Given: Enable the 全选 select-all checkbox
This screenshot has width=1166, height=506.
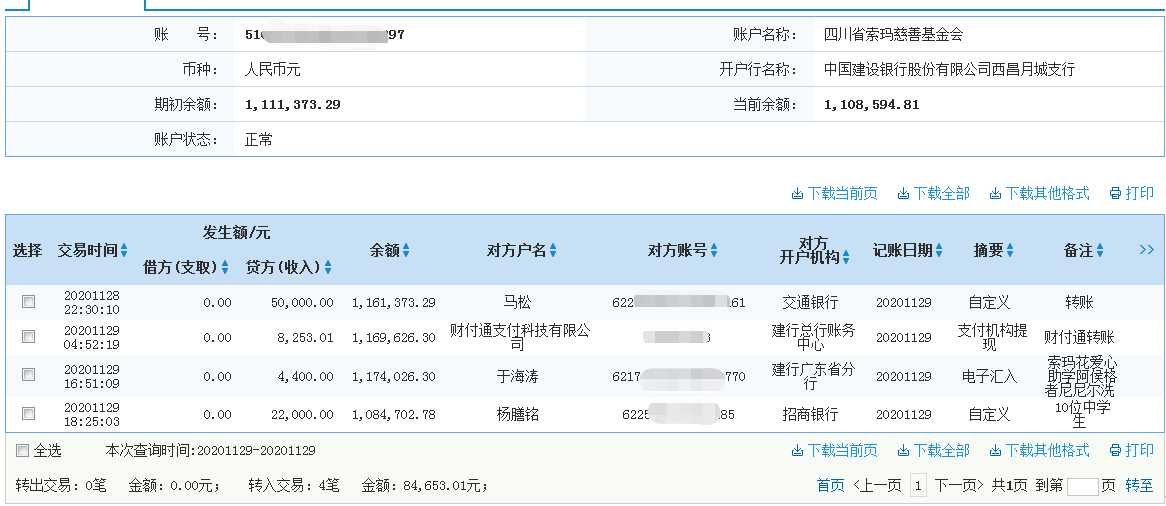Looking at the screenshot, I should click(22, 451).
